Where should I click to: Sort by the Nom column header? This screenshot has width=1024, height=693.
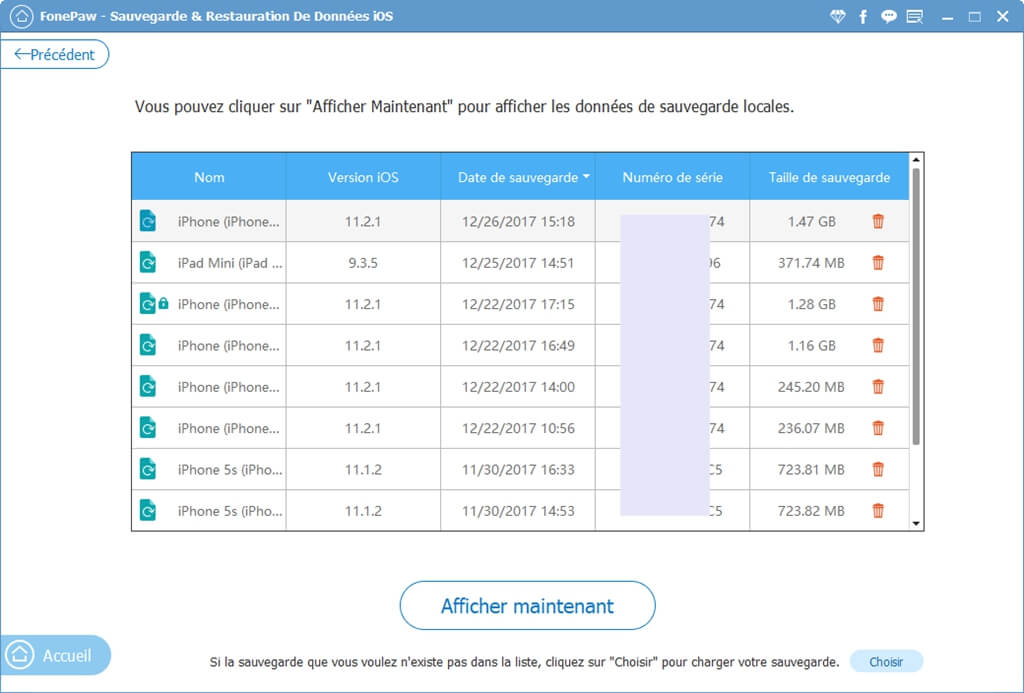pyautogui.click(x=209, y=177)
